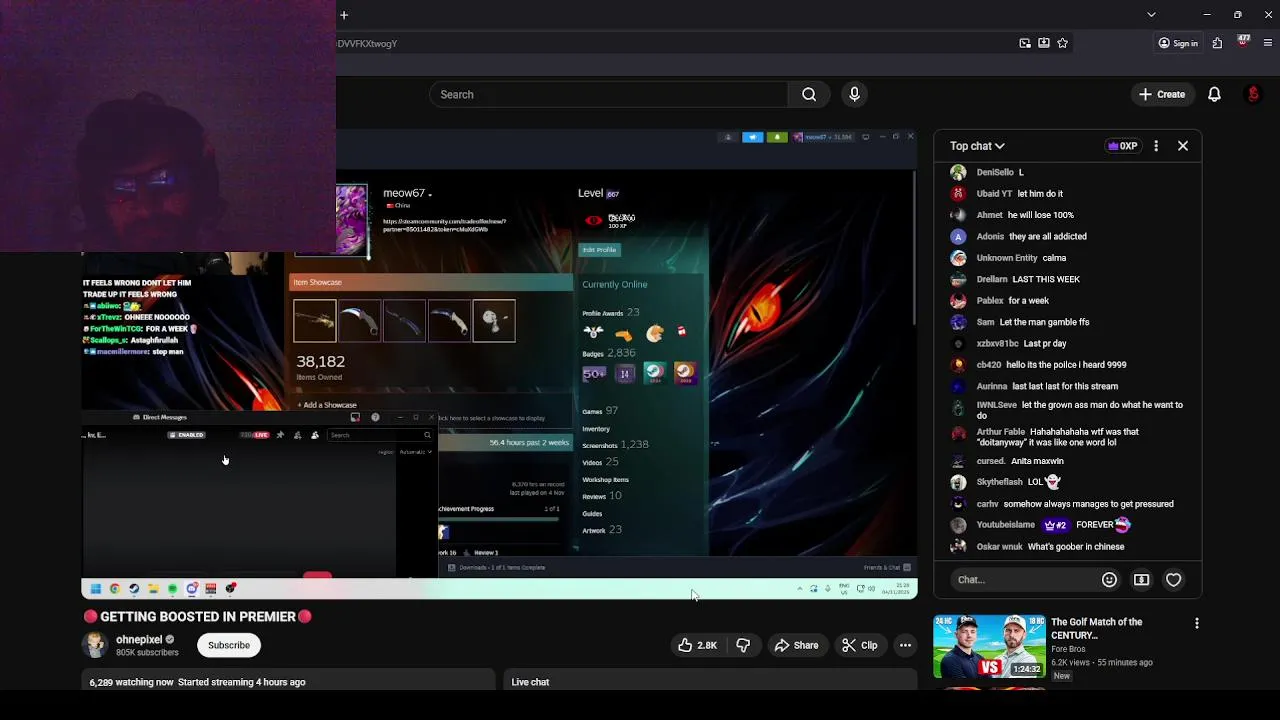Screen dimensions: 1280x720
Task: Bookmark this page with the star icon
Action: coord(1062,43)
